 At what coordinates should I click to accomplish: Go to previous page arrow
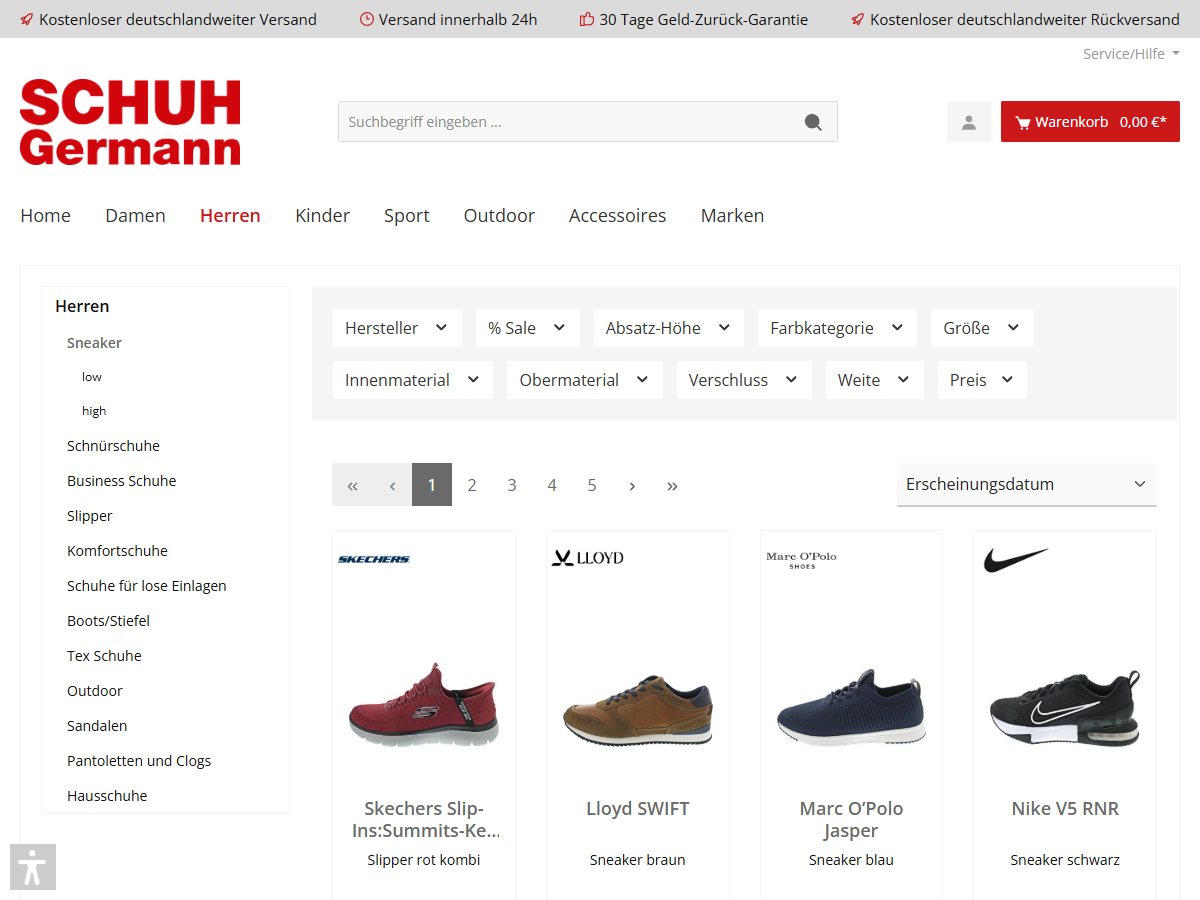(392, 485)
